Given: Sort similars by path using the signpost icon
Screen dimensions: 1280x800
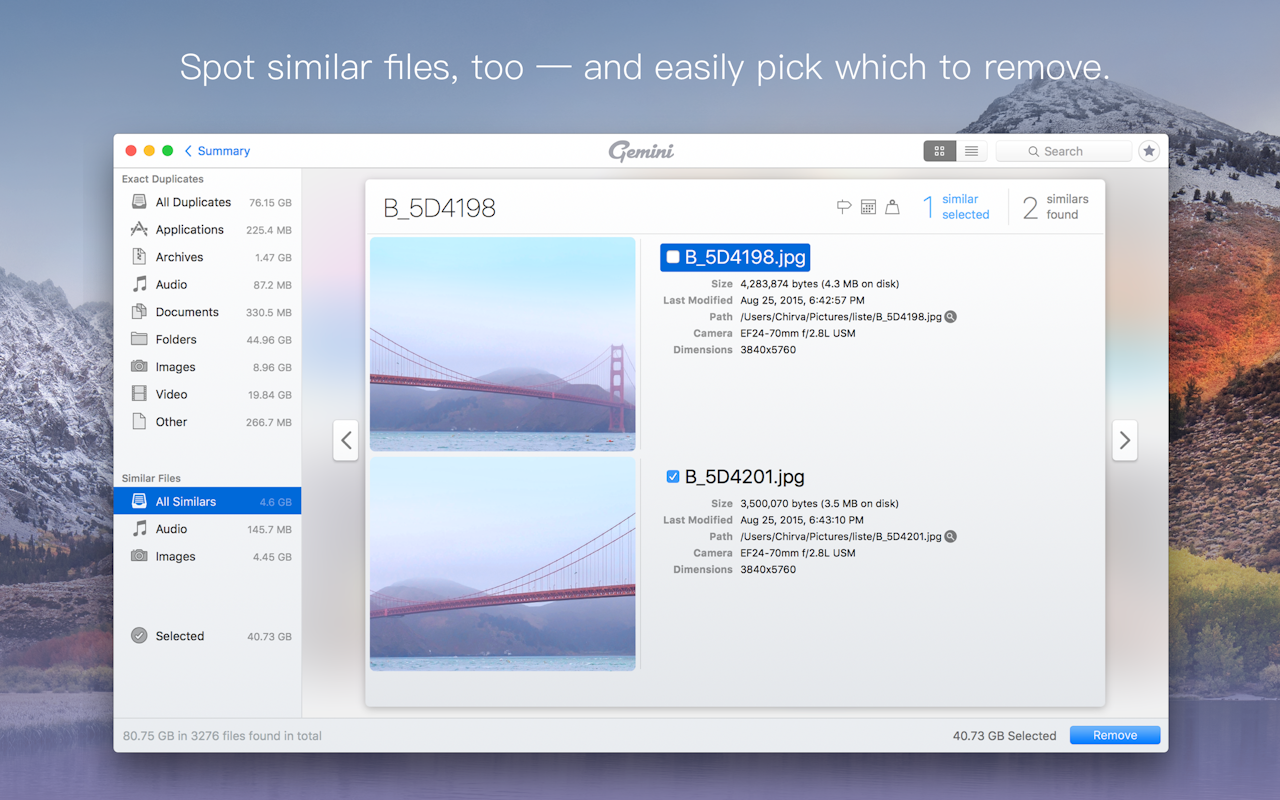Looking at the screenshot, I should click(843, 206).
